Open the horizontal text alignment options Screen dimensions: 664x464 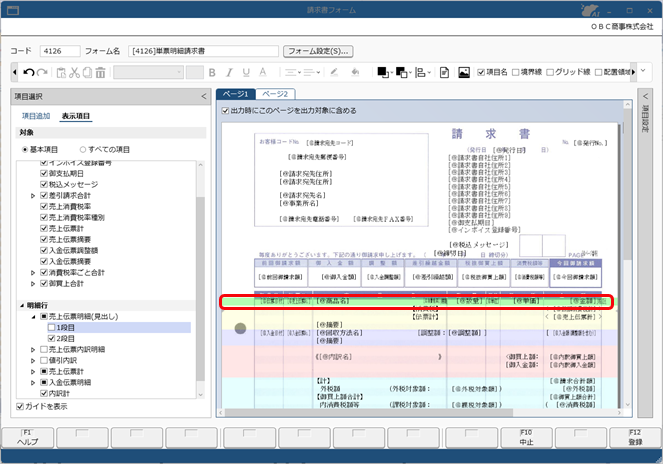click(293, 72)
